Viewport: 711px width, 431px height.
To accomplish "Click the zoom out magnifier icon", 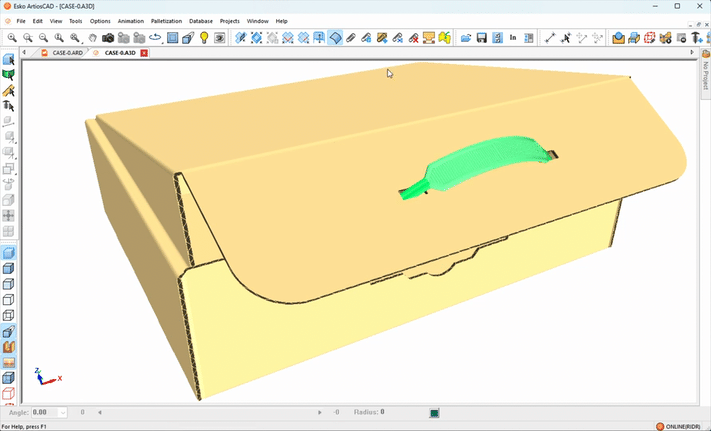I will (43, 38).
